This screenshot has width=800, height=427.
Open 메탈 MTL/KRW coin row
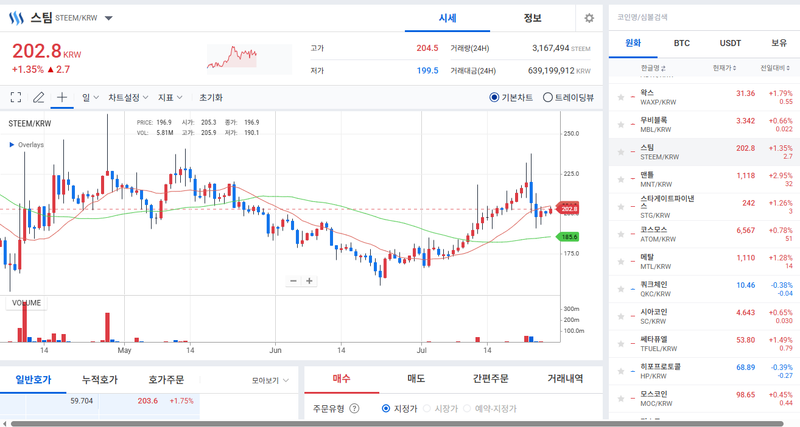click(x=704, y=262)
